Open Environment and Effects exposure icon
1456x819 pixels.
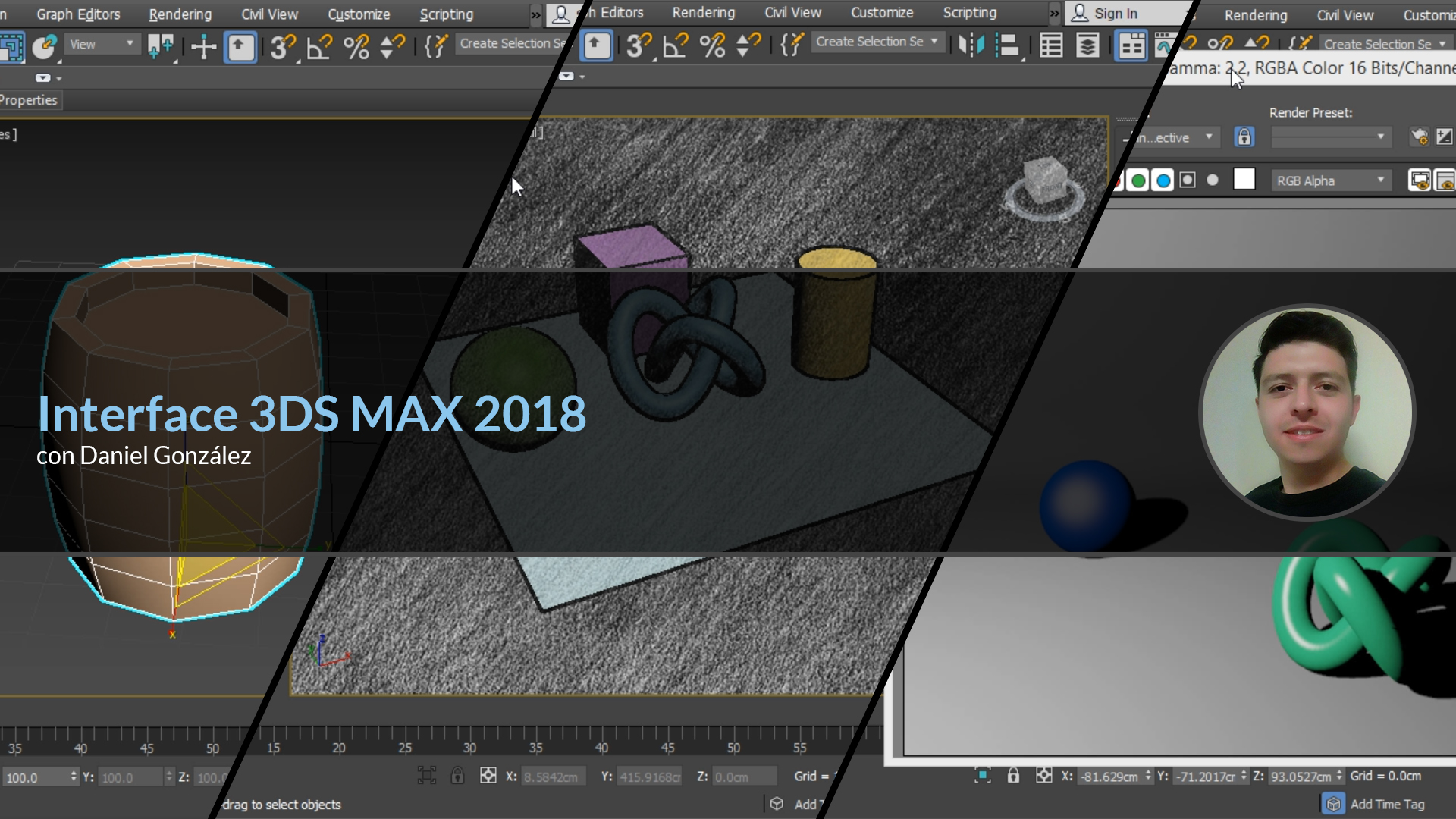1445,137
